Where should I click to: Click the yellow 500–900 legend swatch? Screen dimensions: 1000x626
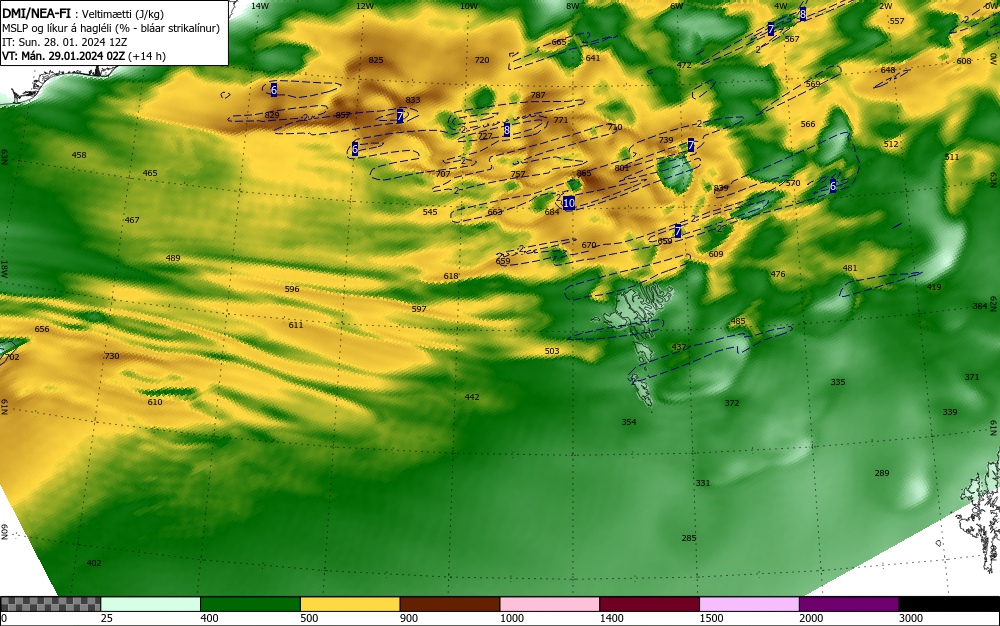pyautogui.click(x=350, y=604)
